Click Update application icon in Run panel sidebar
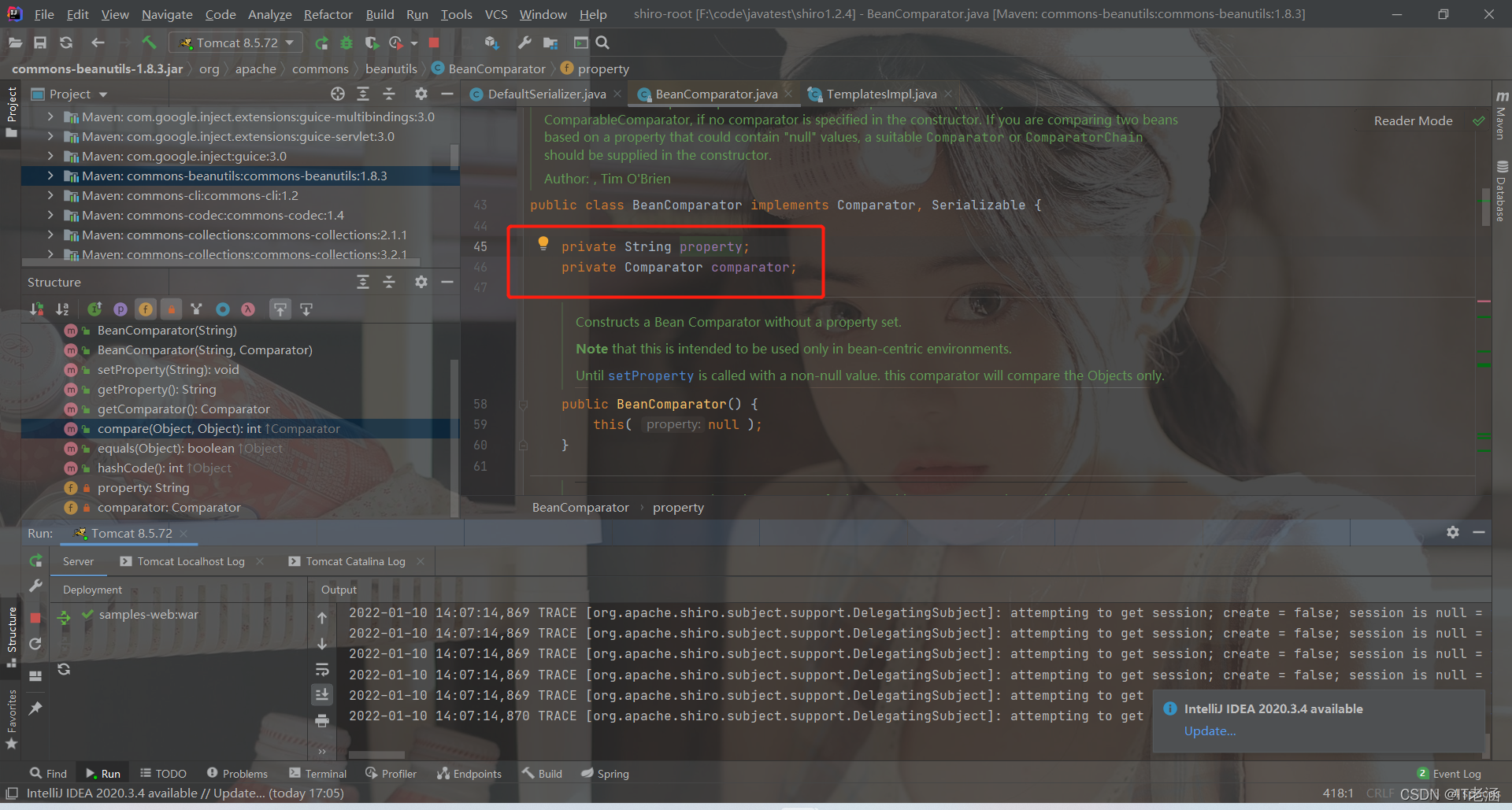 (x=35, y=644)
